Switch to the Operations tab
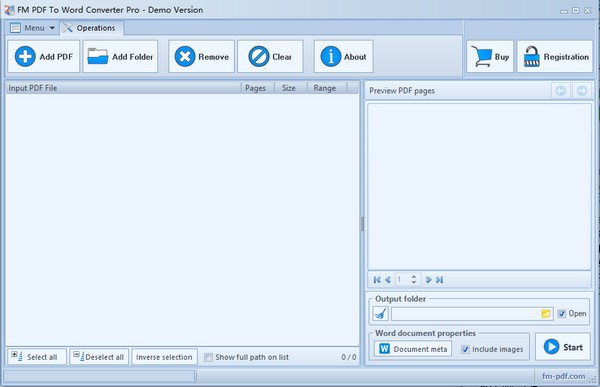This screenshot has height=387, width=600. tap(91, 28)
